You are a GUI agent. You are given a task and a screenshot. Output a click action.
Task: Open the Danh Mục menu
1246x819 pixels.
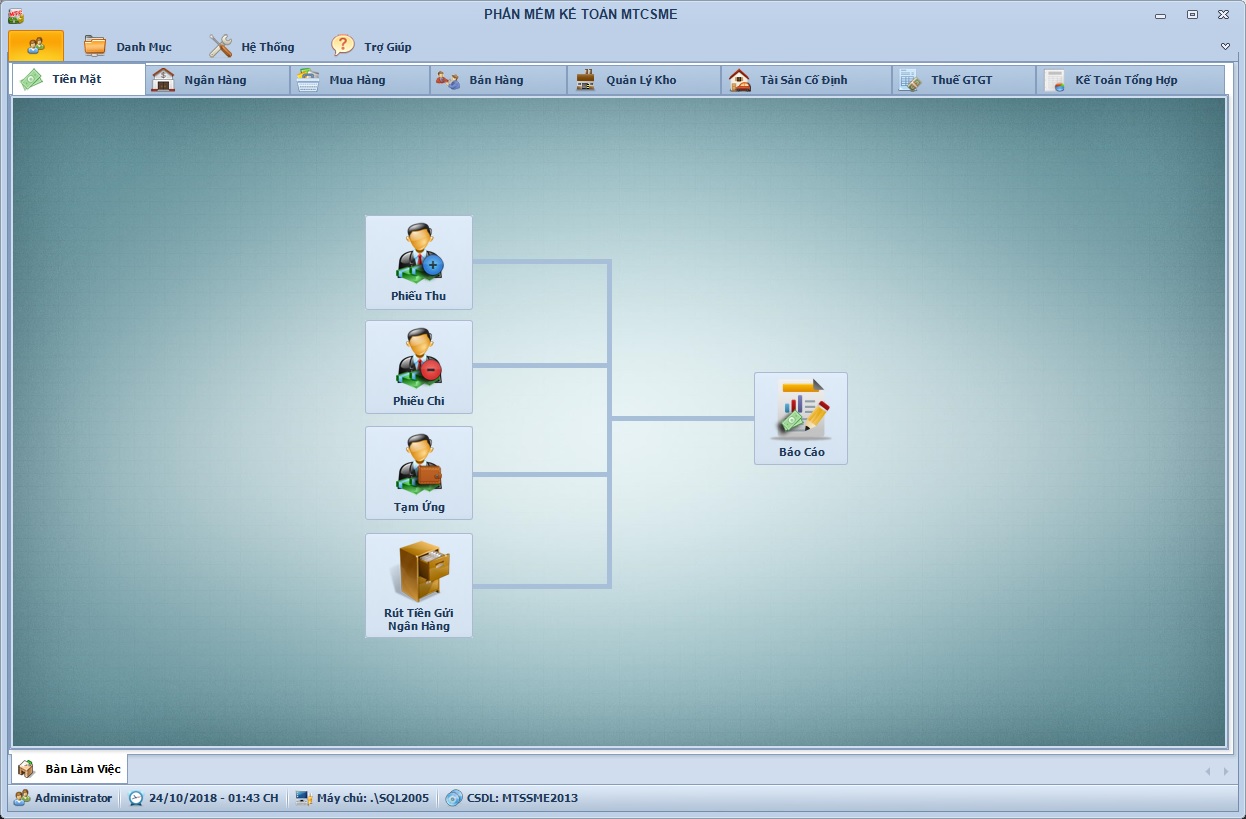(128, 46)
